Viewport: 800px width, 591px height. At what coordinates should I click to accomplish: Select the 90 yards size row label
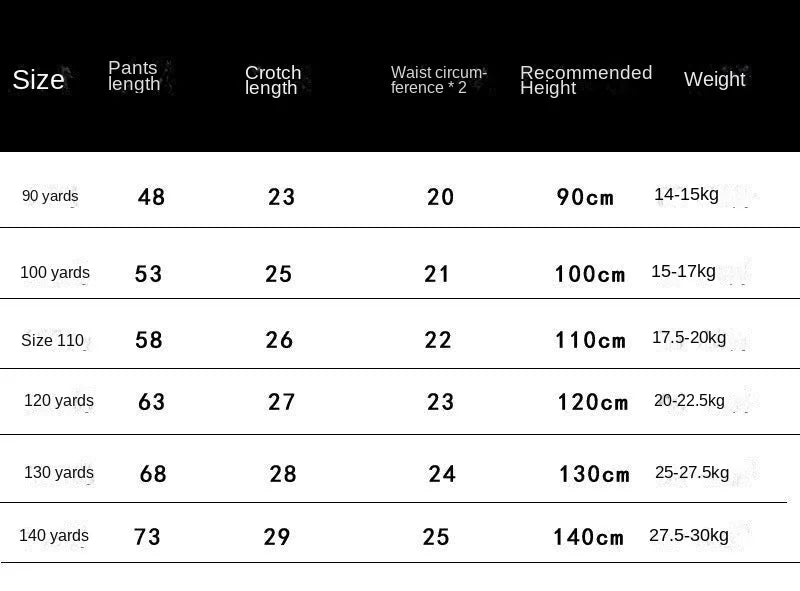pyautogui.click(x=50, y=196)
